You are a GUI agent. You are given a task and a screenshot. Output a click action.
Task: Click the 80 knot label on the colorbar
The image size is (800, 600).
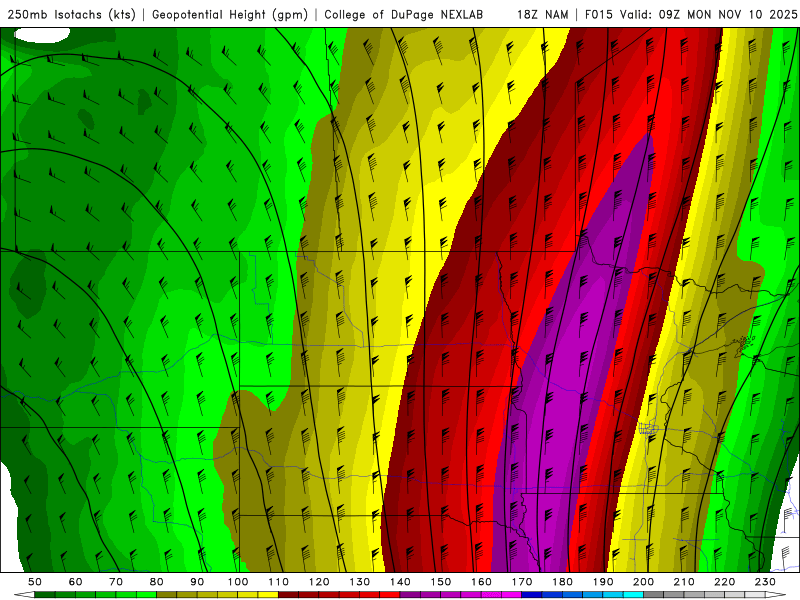[x=157, y=582]
